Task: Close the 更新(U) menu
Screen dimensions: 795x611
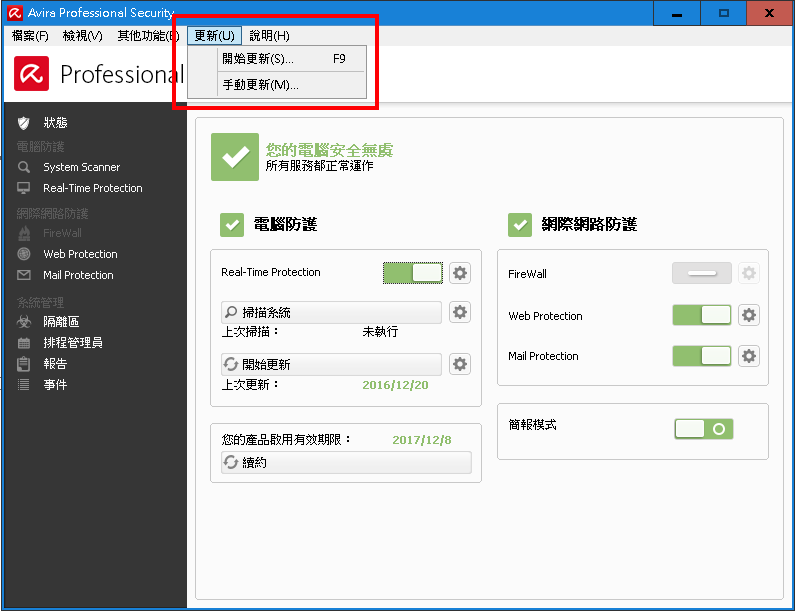Action: tap(214, 36)
